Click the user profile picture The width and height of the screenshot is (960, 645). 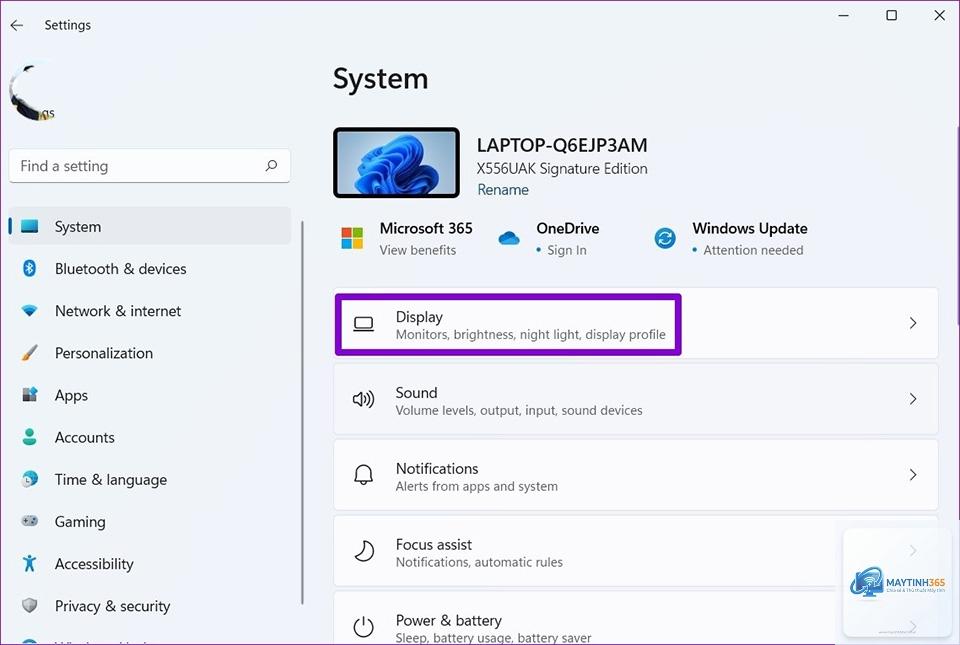point(32,93)
